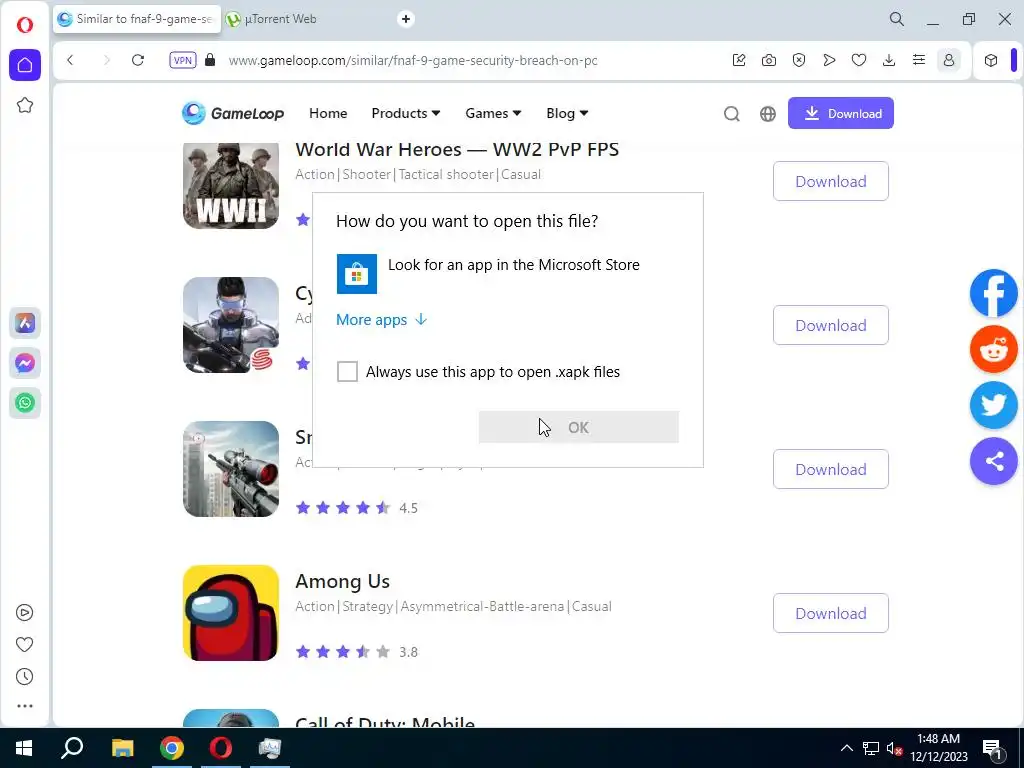Open Aria AI sidebar icon
This screenshot has width=1024, height=768.
pyautogui.click(x=25, y=323)
